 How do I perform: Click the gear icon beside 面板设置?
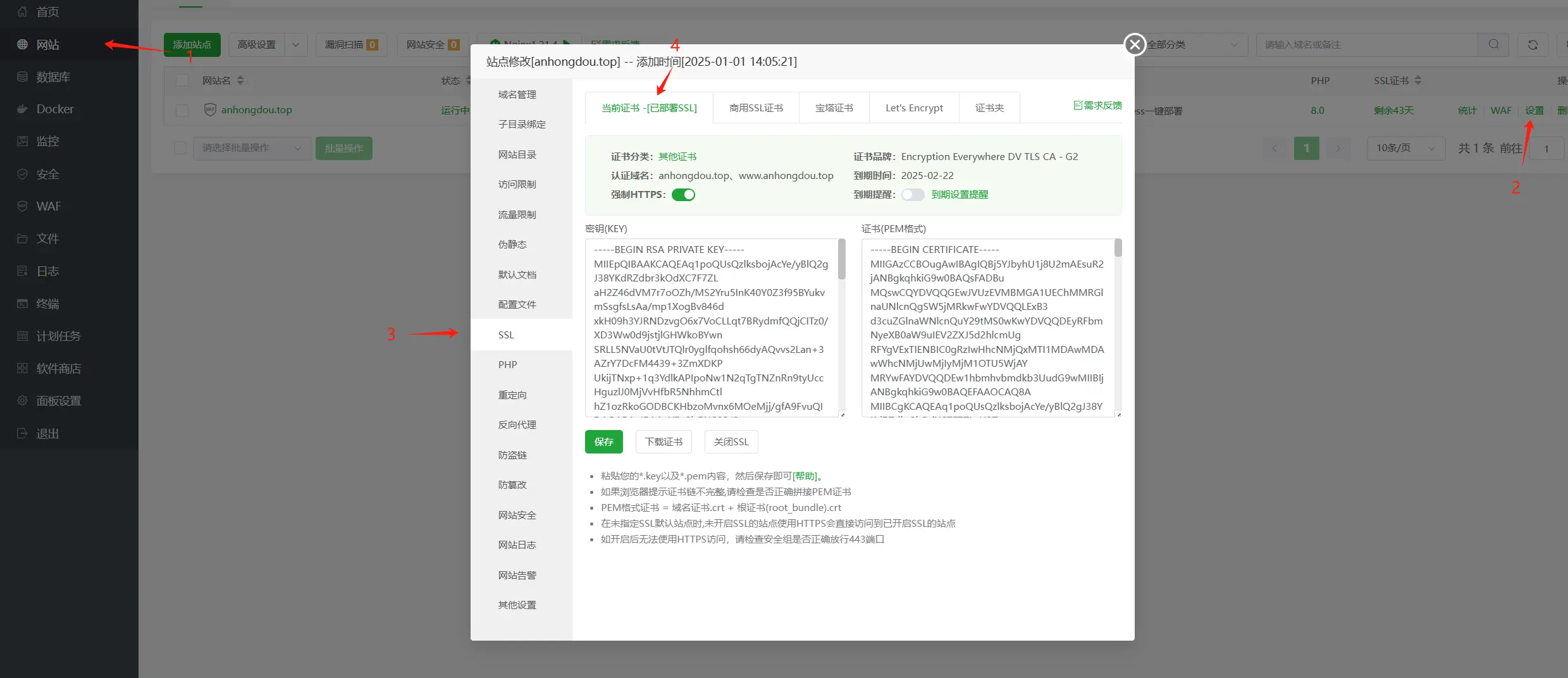pyautogui.click(x=22, y=400)
